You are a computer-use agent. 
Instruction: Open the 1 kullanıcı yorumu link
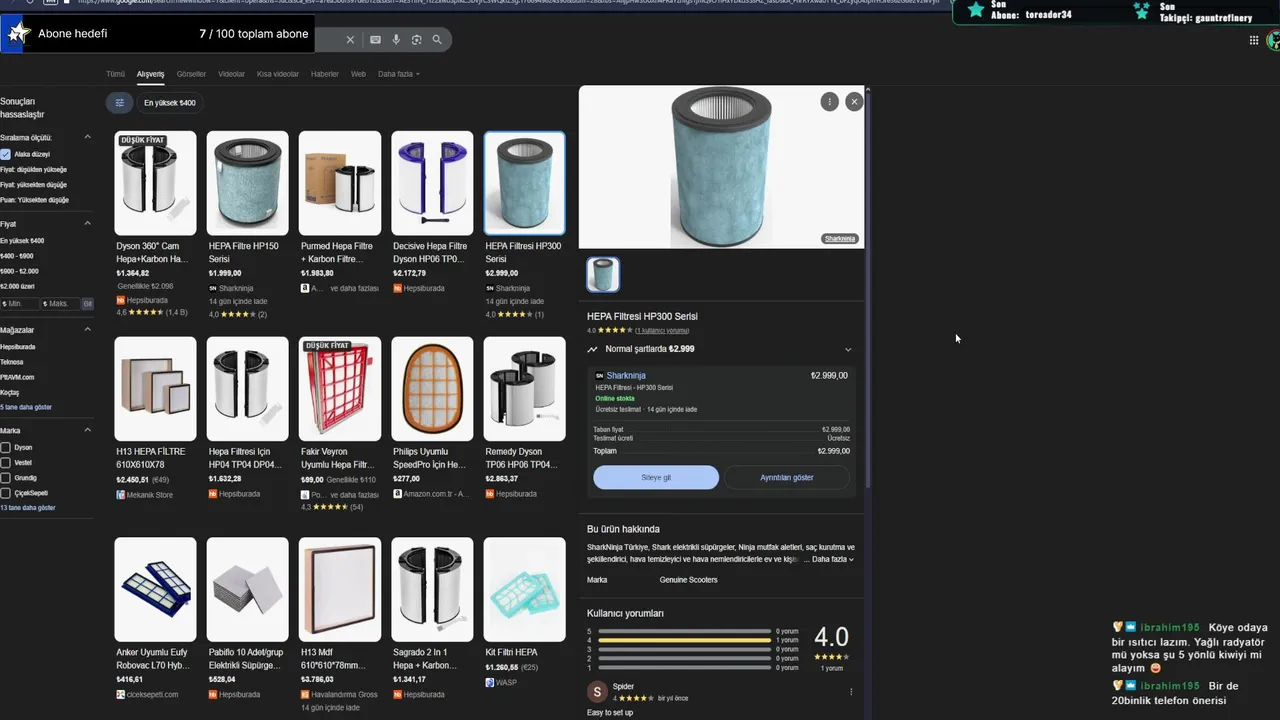point(662,330)
